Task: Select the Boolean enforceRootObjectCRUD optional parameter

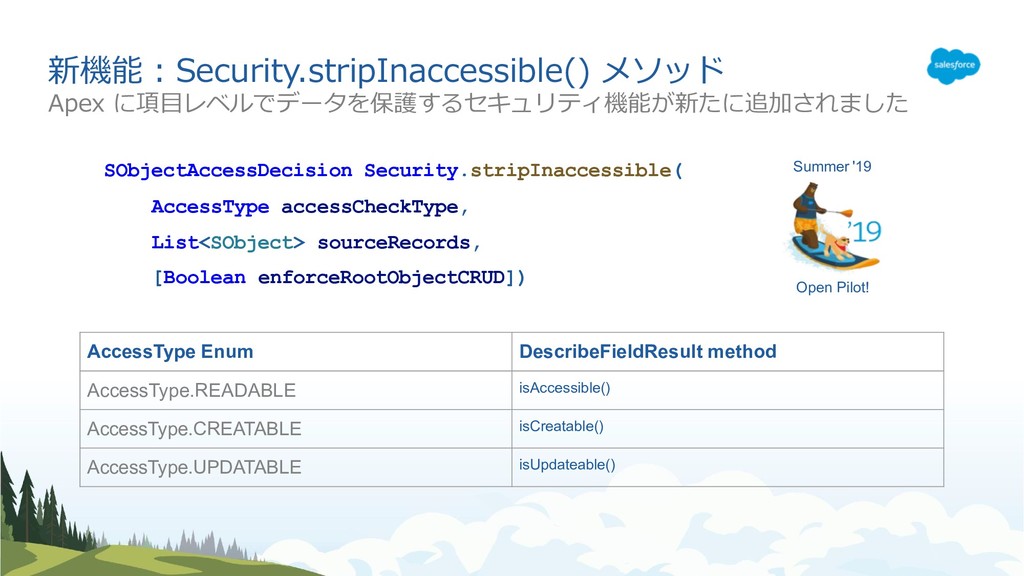Action: [x=339, y=278]
